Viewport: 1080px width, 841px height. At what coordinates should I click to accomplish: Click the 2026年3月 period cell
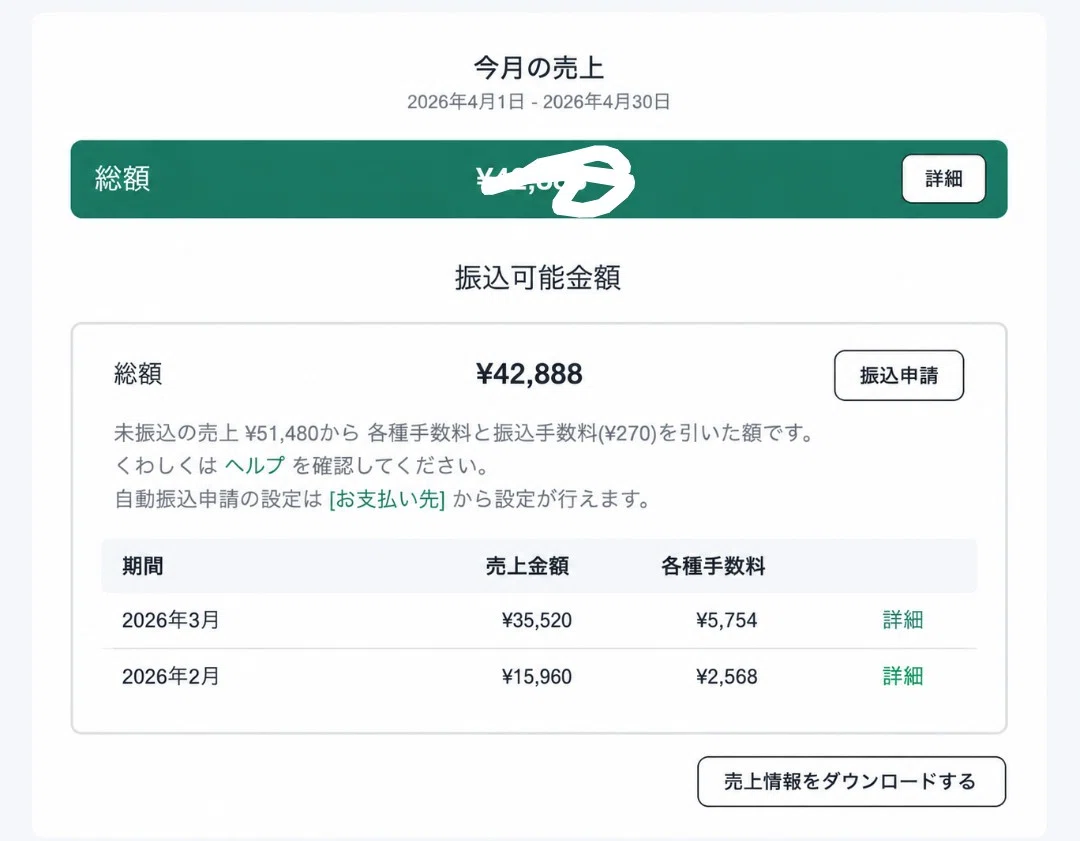click(x=171, y=620)
